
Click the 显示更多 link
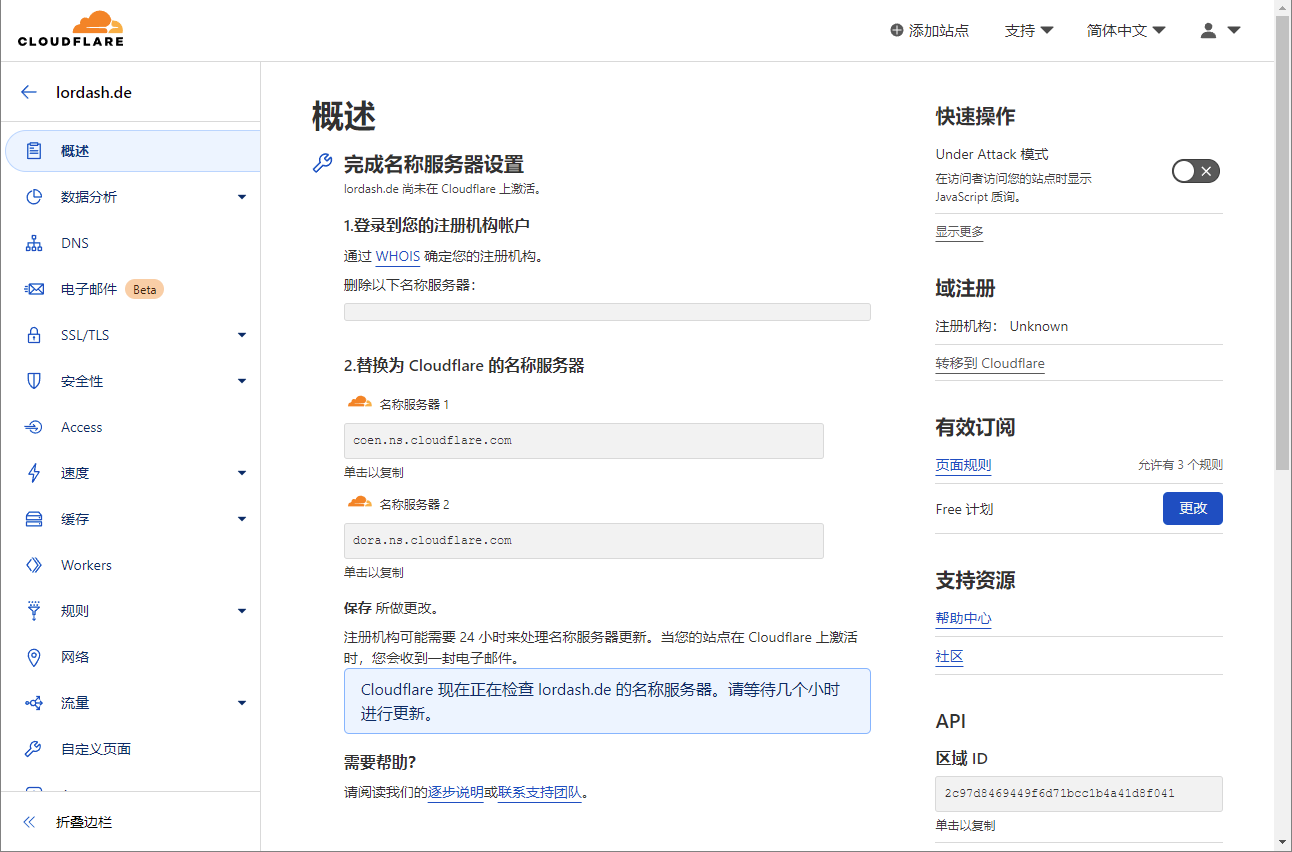[959, 231]
